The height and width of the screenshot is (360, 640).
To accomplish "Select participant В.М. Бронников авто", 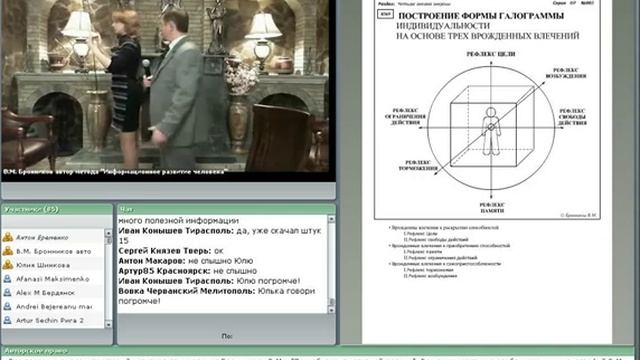I will coord(53,251).
